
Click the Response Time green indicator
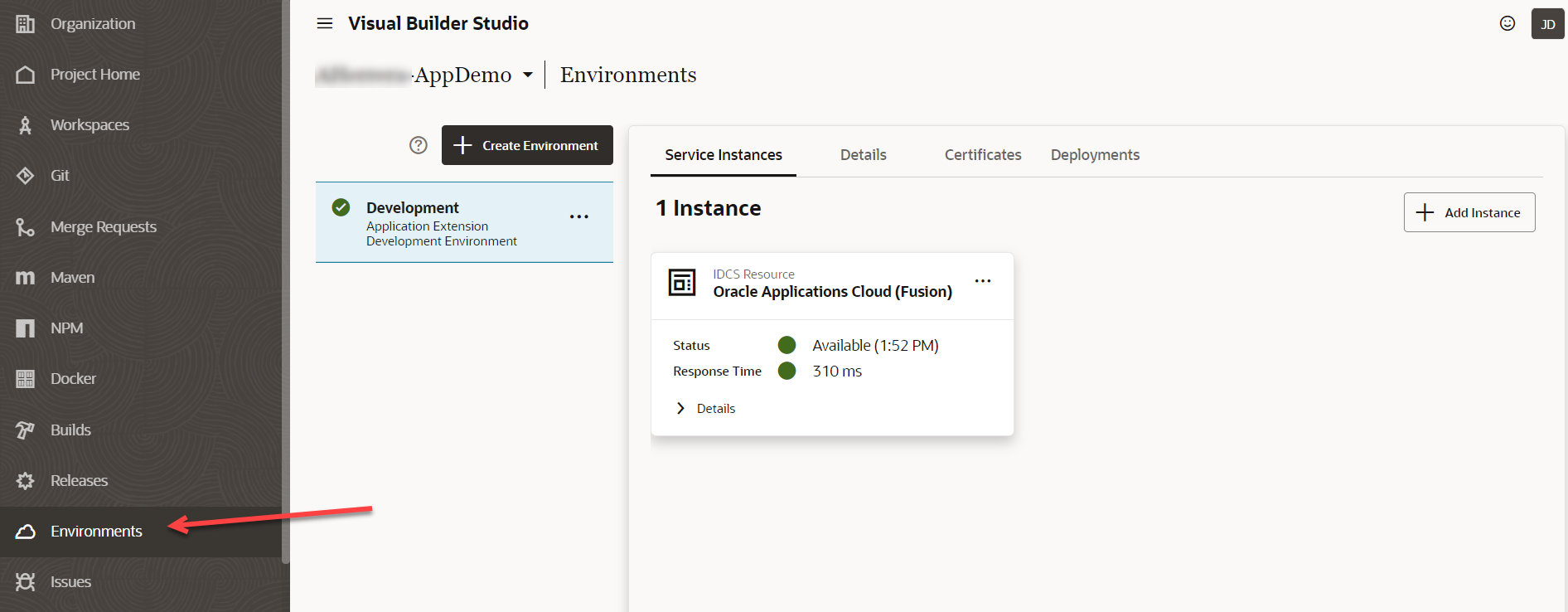pos(787,371)
